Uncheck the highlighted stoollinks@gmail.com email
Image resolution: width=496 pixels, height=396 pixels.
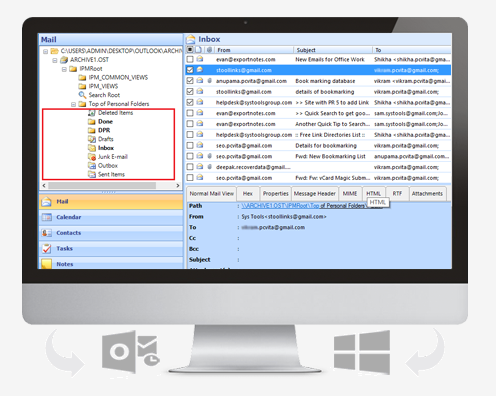[x=190, y=70]
